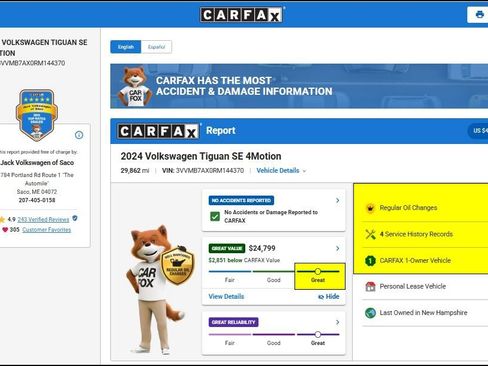The height and width of the screenshot is (366, 488).
Task: Click the Personal Lease Vehicle text
Action: pos(413,286)
